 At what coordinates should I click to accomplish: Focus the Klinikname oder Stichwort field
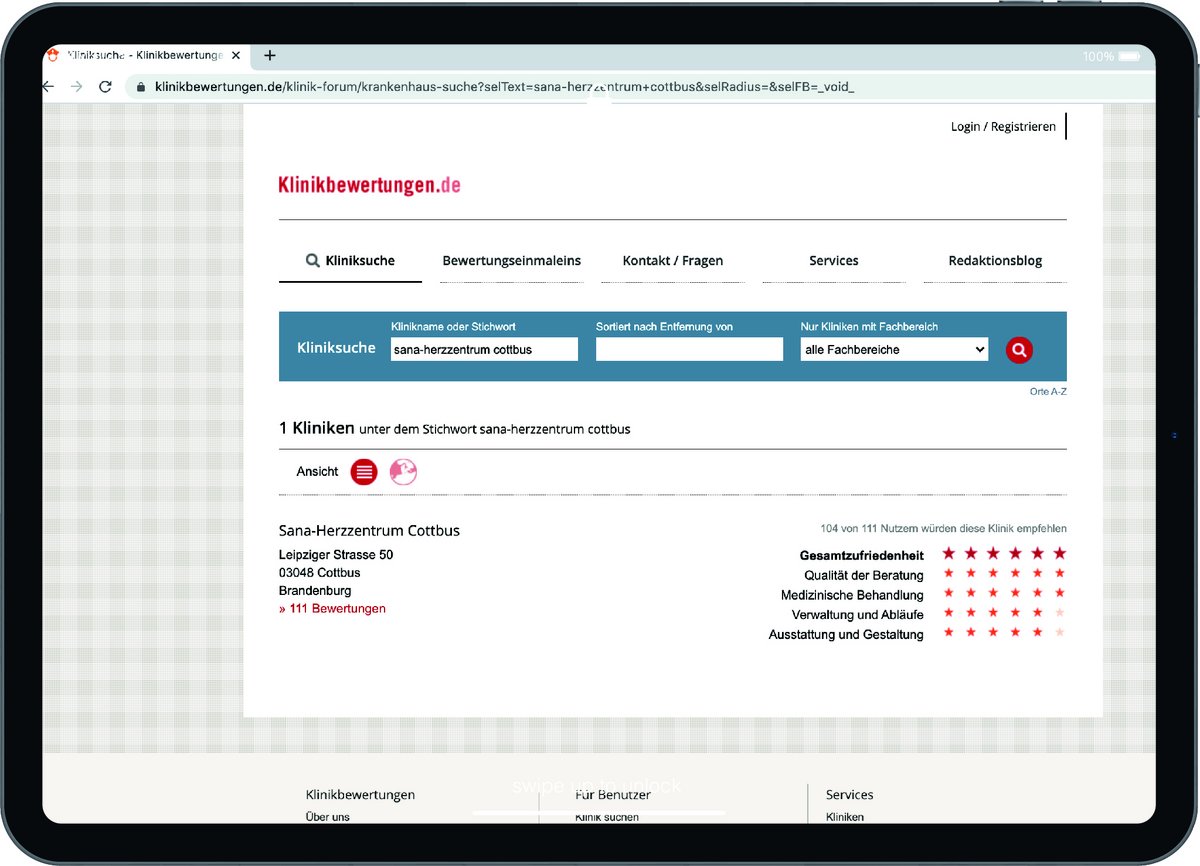pos(484,350)
